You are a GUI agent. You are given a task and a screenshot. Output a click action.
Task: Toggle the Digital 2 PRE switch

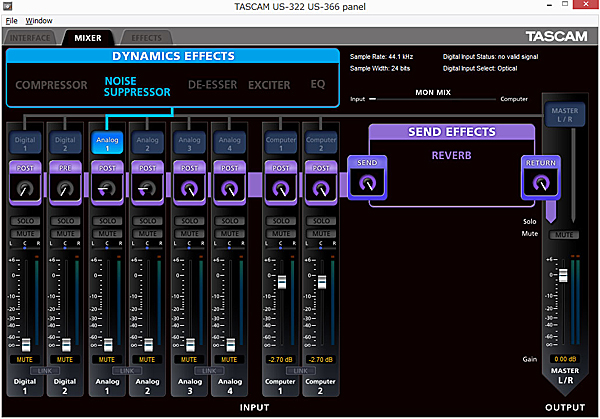pos(65,166)
